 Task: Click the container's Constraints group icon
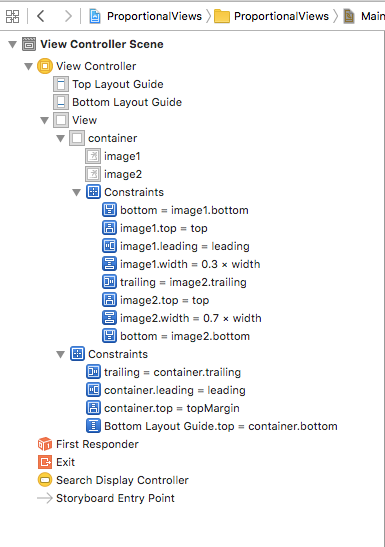[93, 192]
